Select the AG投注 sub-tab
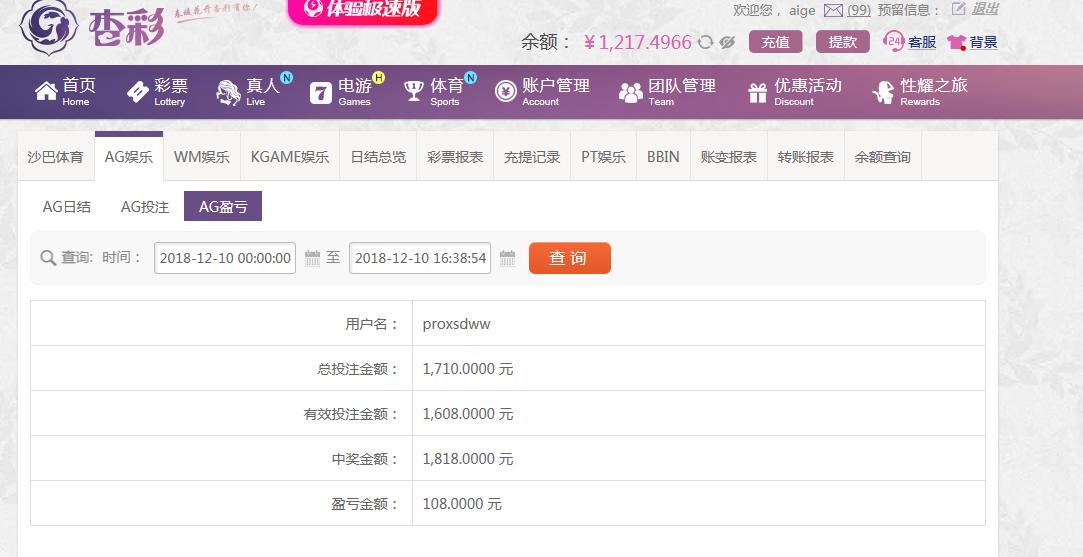The width and height of the screenshot is (1083, 557). [144, 207]
